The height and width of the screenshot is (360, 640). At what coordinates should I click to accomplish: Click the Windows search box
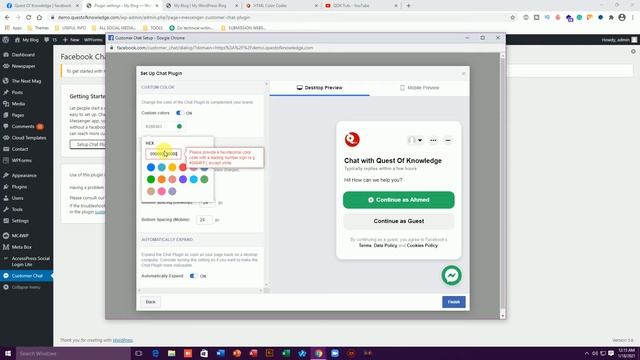point(73,353)
